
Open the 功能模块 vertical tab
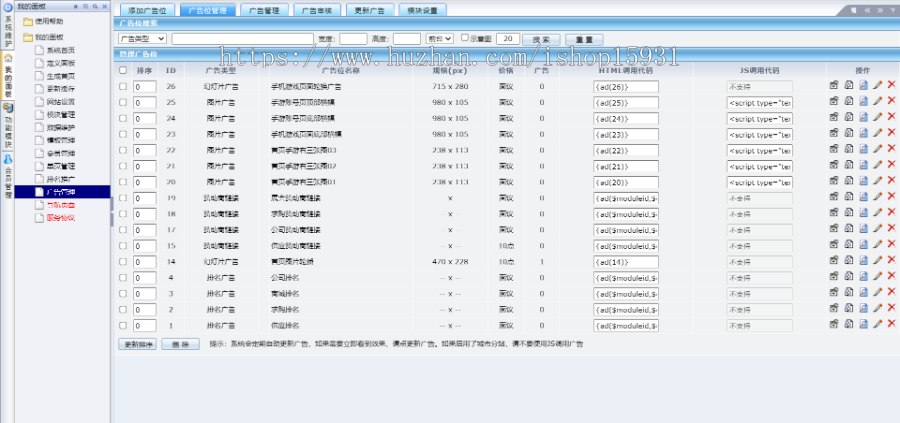7,127
